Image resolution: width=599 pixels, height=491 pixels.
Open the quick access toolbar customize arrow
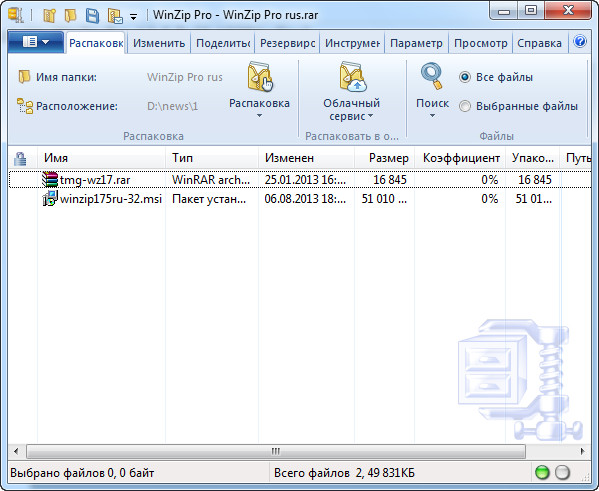133,17
